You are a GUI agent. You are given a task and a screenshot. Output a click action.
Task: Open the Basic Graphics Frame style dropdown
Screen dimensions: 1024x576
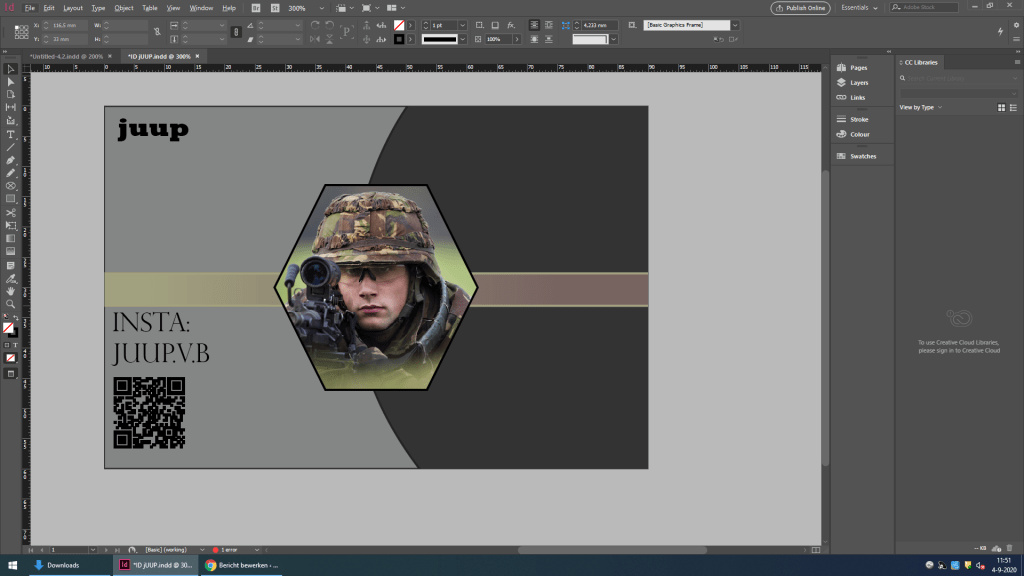tap(735, 24)
